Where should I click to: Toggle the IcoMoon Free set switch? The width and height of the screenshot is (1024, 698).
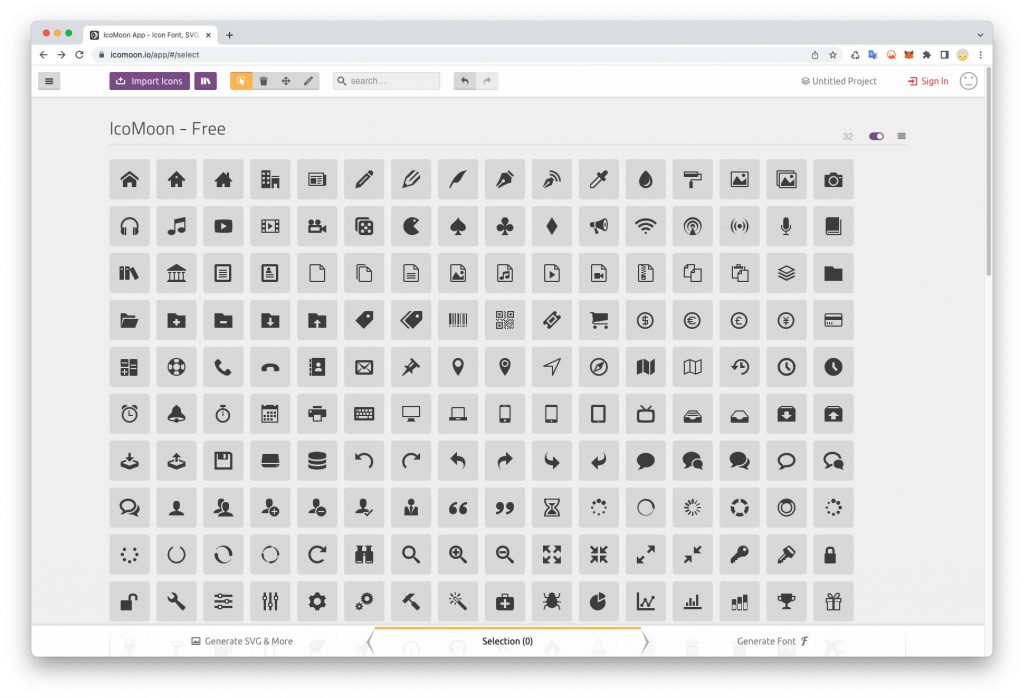[876, 136]
